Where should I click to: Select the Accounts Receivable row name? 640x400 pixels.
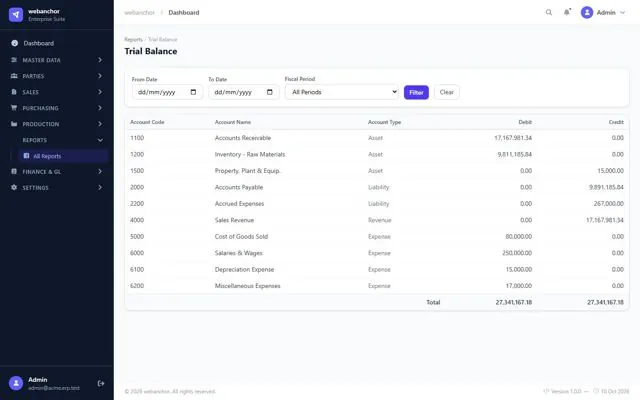point(243,138)
